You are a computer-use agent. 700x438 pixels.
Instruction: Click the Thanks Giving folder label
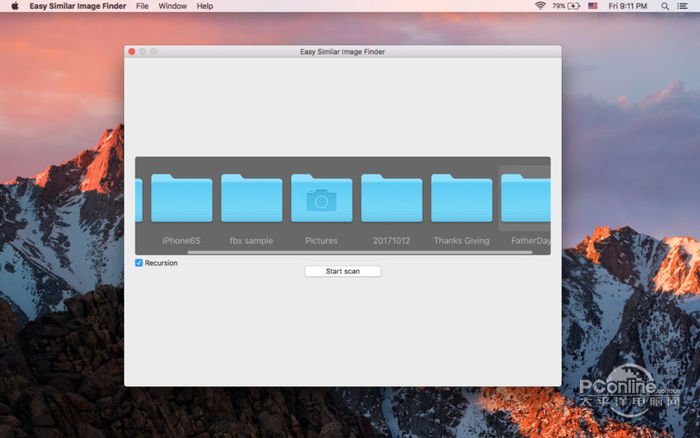click(462, 241)
